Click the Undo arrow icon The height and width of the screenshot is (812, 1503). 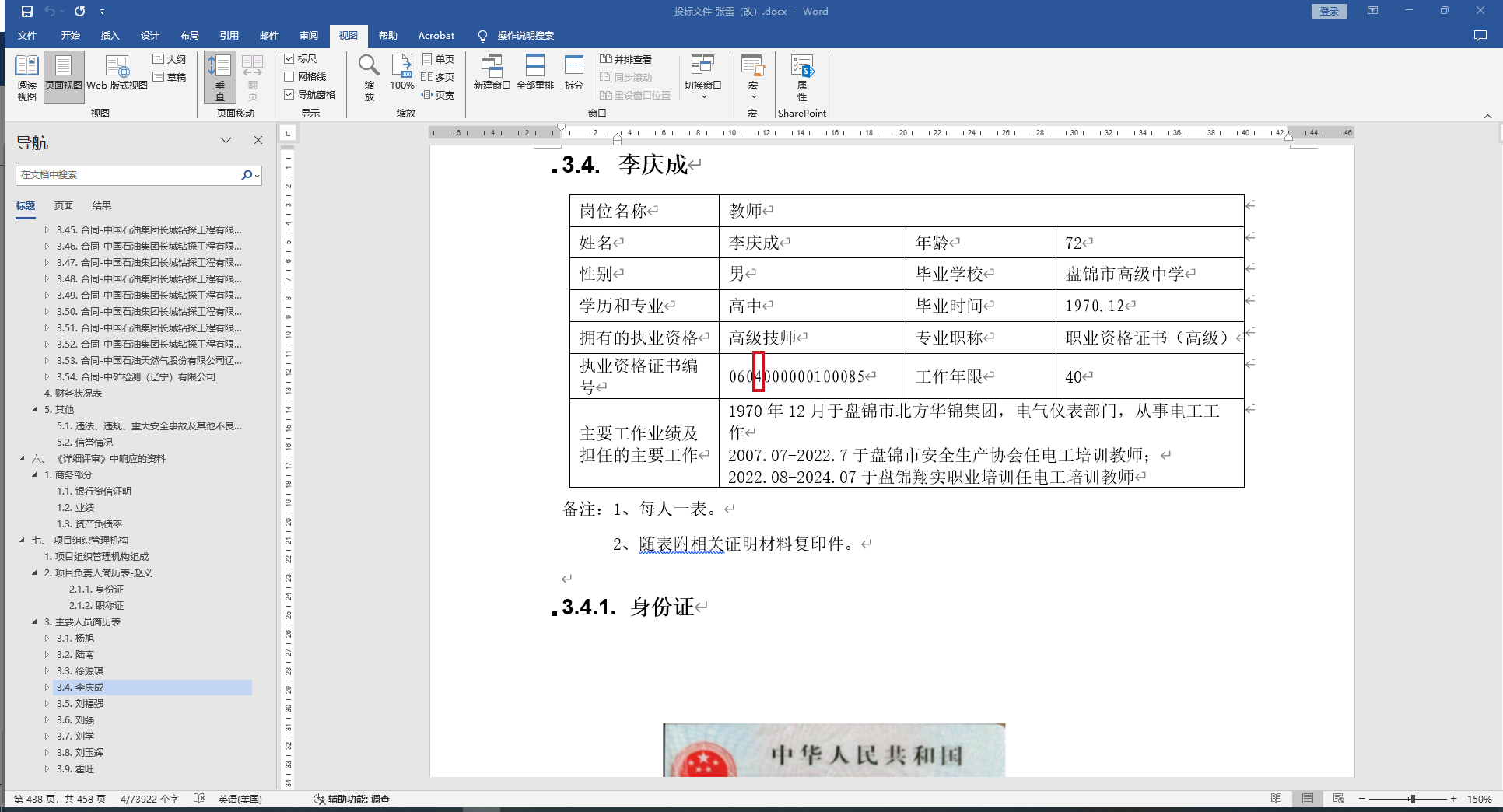[50, 12]
